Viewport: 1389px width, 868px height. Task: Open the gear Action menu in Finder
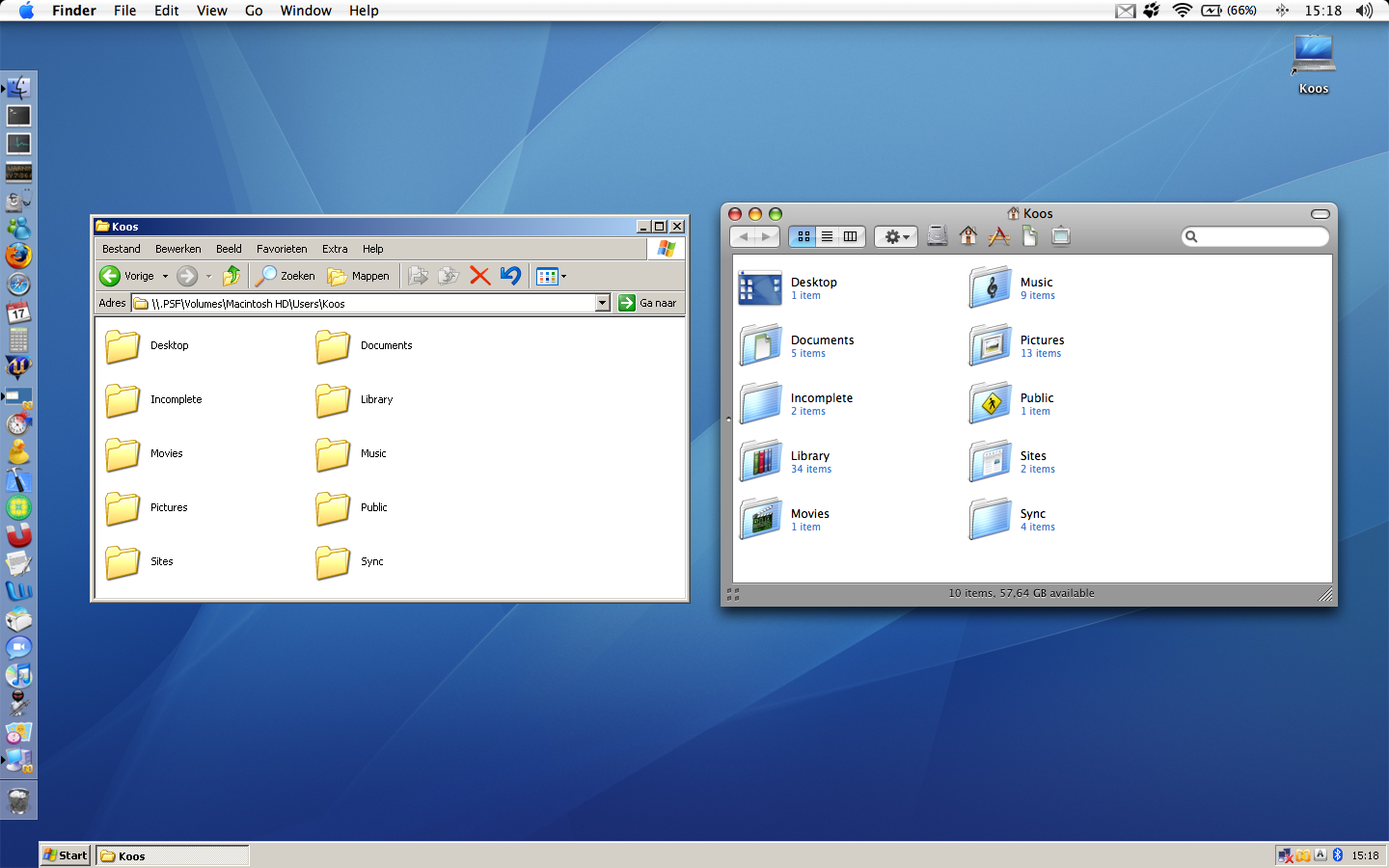(x=895, y=236)
